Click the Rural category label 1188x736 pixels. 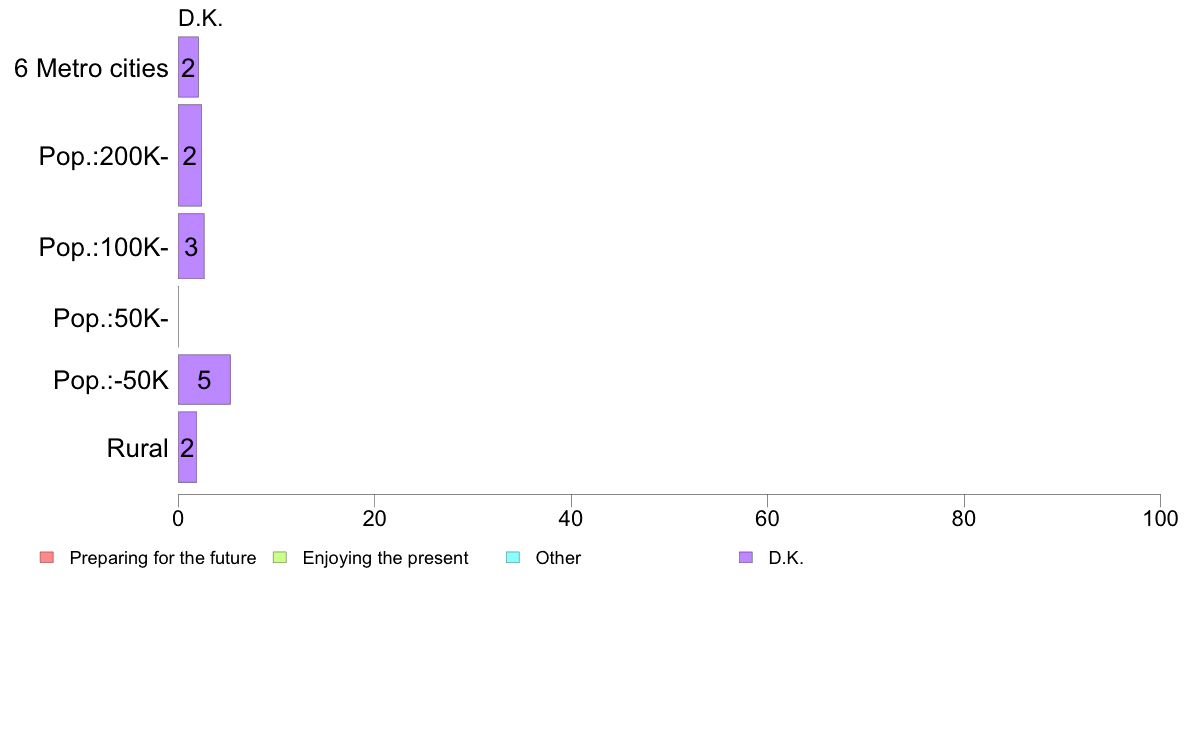pyautogui.click(x=137, y=448)
